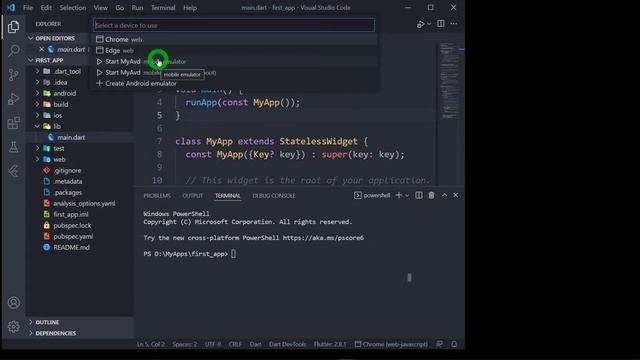Screen dimensions: 640x360
Task: Open analysis_options.yaml file
Action: click(x=84, y=204)
